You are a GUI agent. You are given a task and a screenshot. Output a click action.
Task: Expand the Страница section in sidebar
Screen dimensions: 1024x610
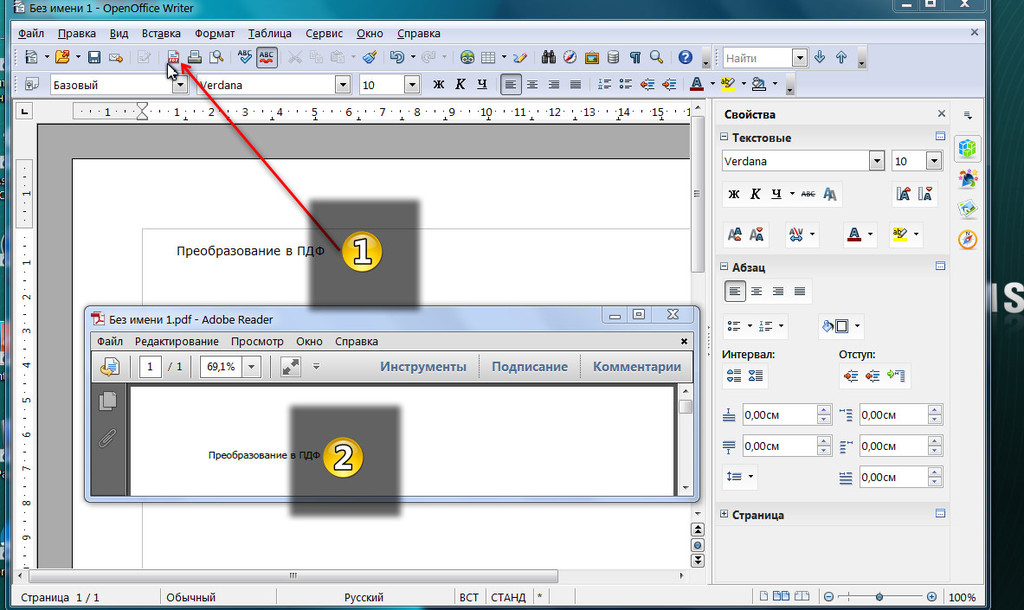coord(724,514)
